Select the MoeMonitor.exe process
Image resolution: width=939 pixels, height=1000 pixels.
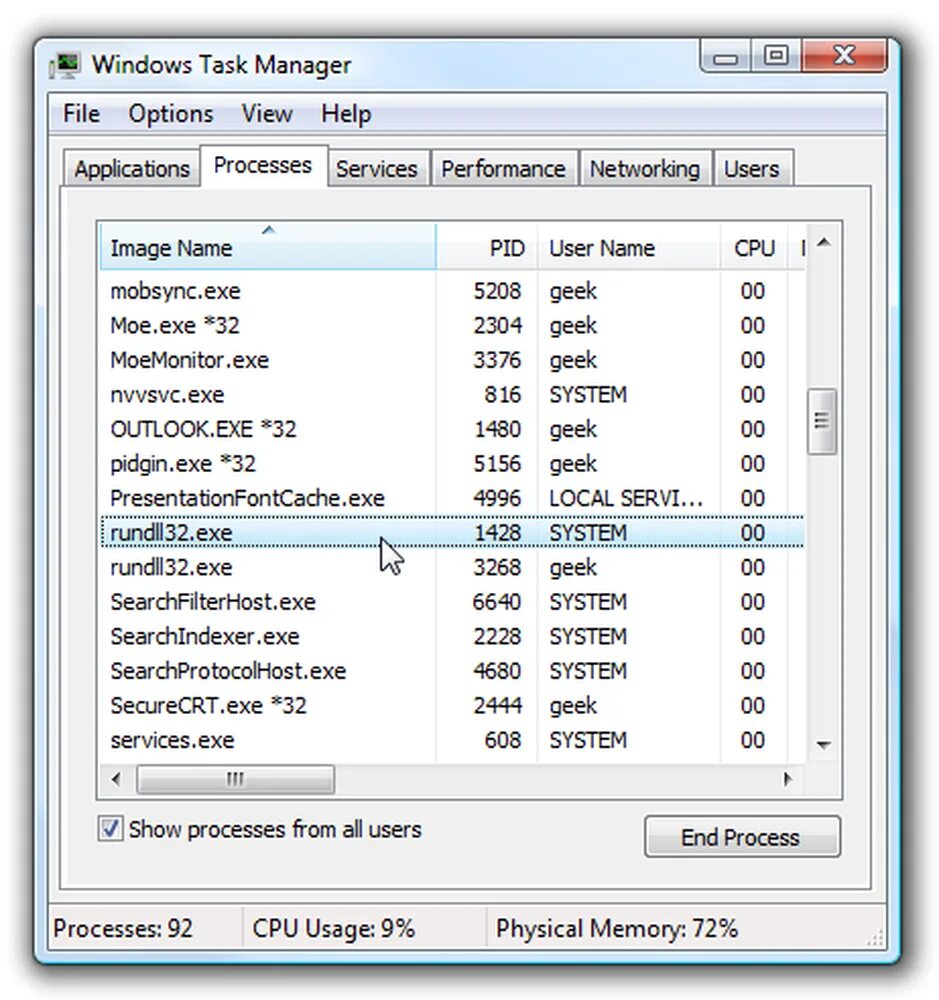point(452,360)
